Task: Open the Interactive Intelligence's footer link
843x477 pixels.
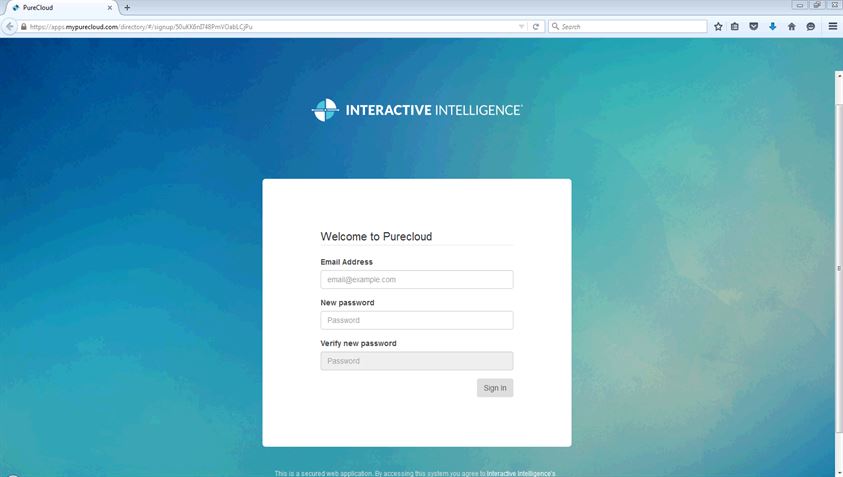Action: click(x=521, y=473)
